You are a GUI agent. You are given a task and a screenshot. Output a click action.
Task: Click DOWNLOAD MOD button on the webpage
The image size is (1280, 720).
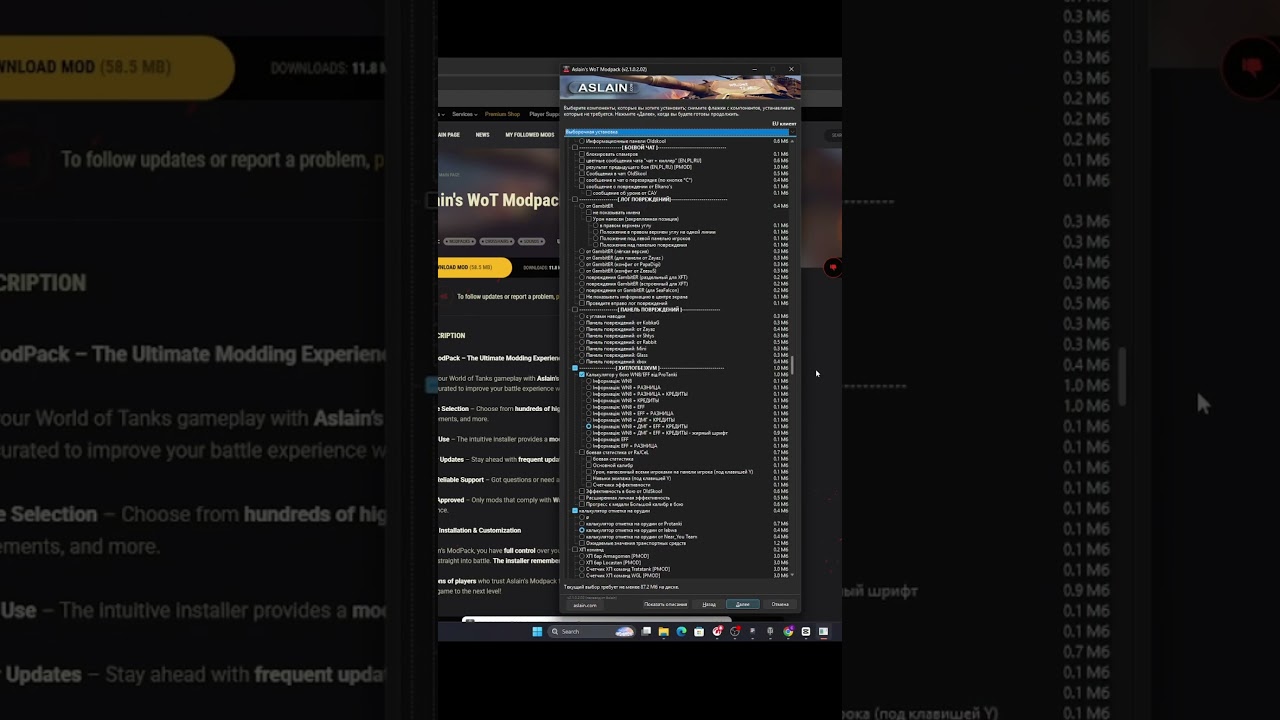(x=475, y=267)
